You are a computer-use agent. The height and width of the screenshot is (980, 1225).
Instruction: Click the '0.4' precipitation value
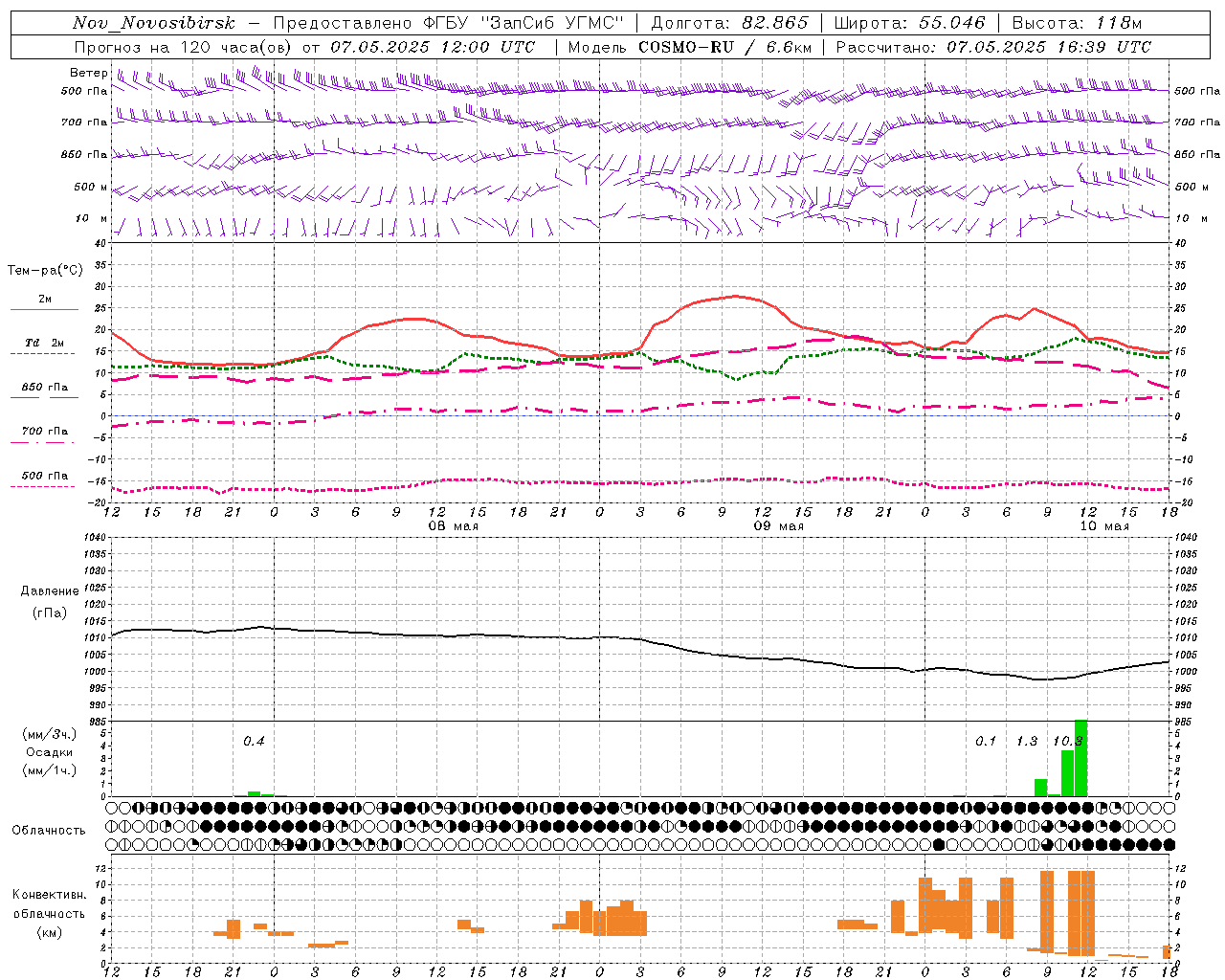[254, 742]
